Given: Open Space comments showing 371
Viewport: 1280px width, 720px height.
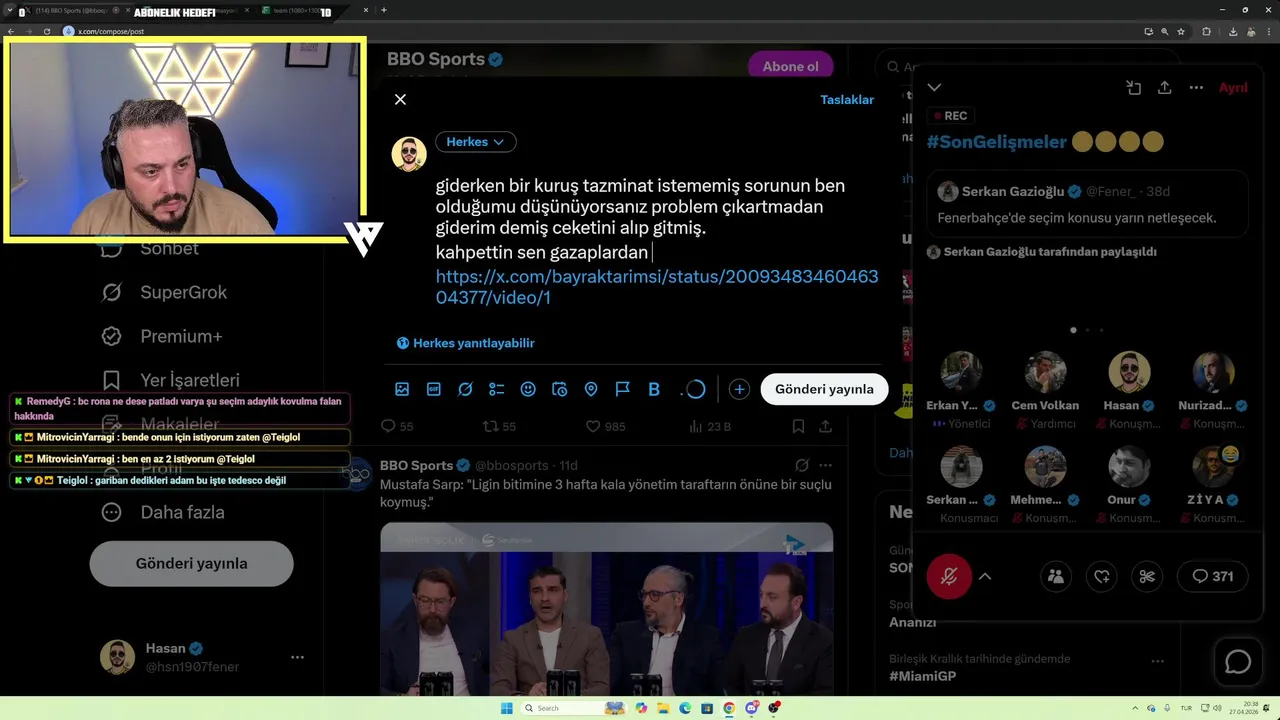Looking at the screenshot, I should [1212, 576].
